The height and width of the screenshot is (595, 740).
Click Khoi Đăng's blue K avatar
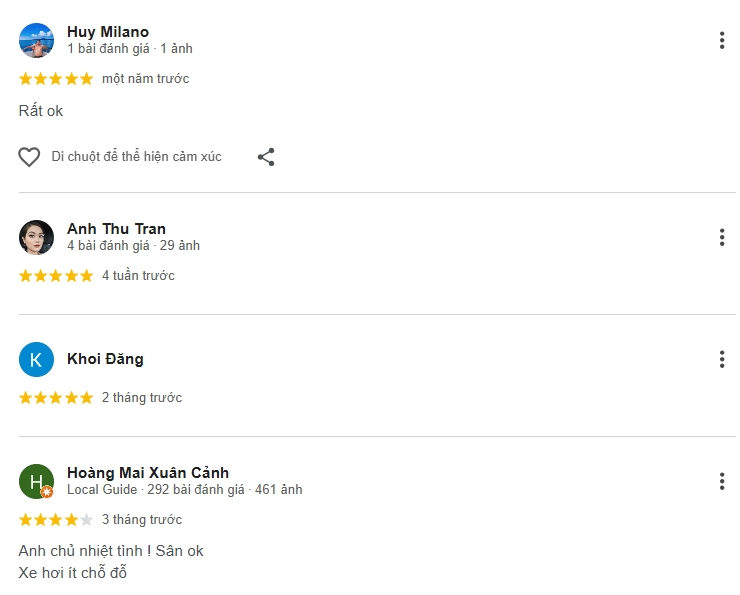[36, 359]
